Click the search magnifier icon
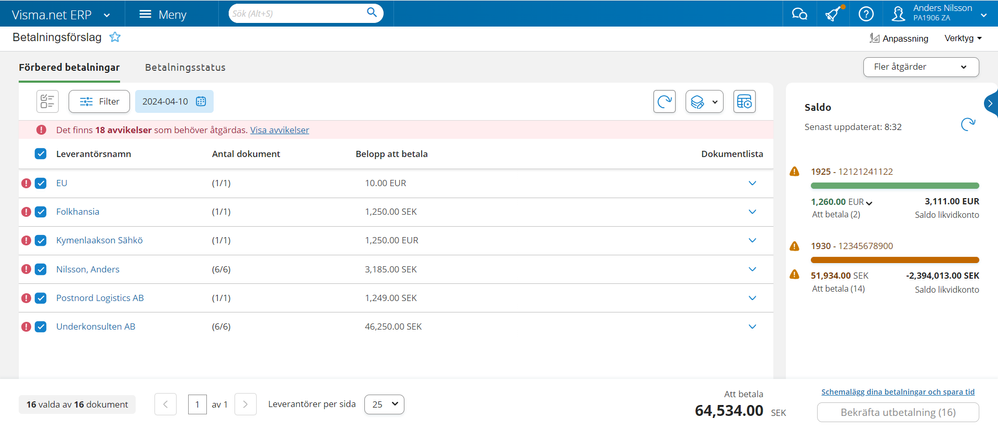This screenshot has width=998, height=430. [372, 12]
